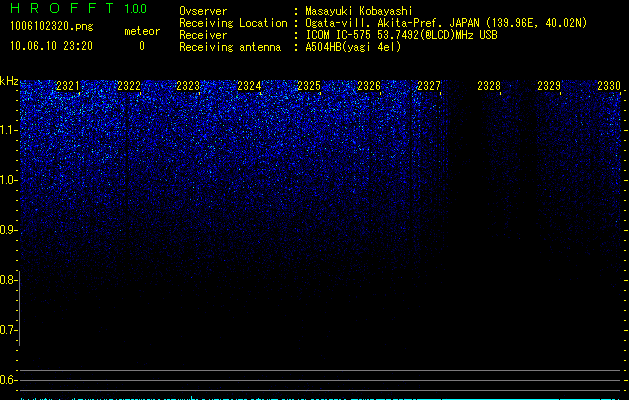
Task: Click the Receiving Location label
Action: pyautogui.click(x=233, y=23)
